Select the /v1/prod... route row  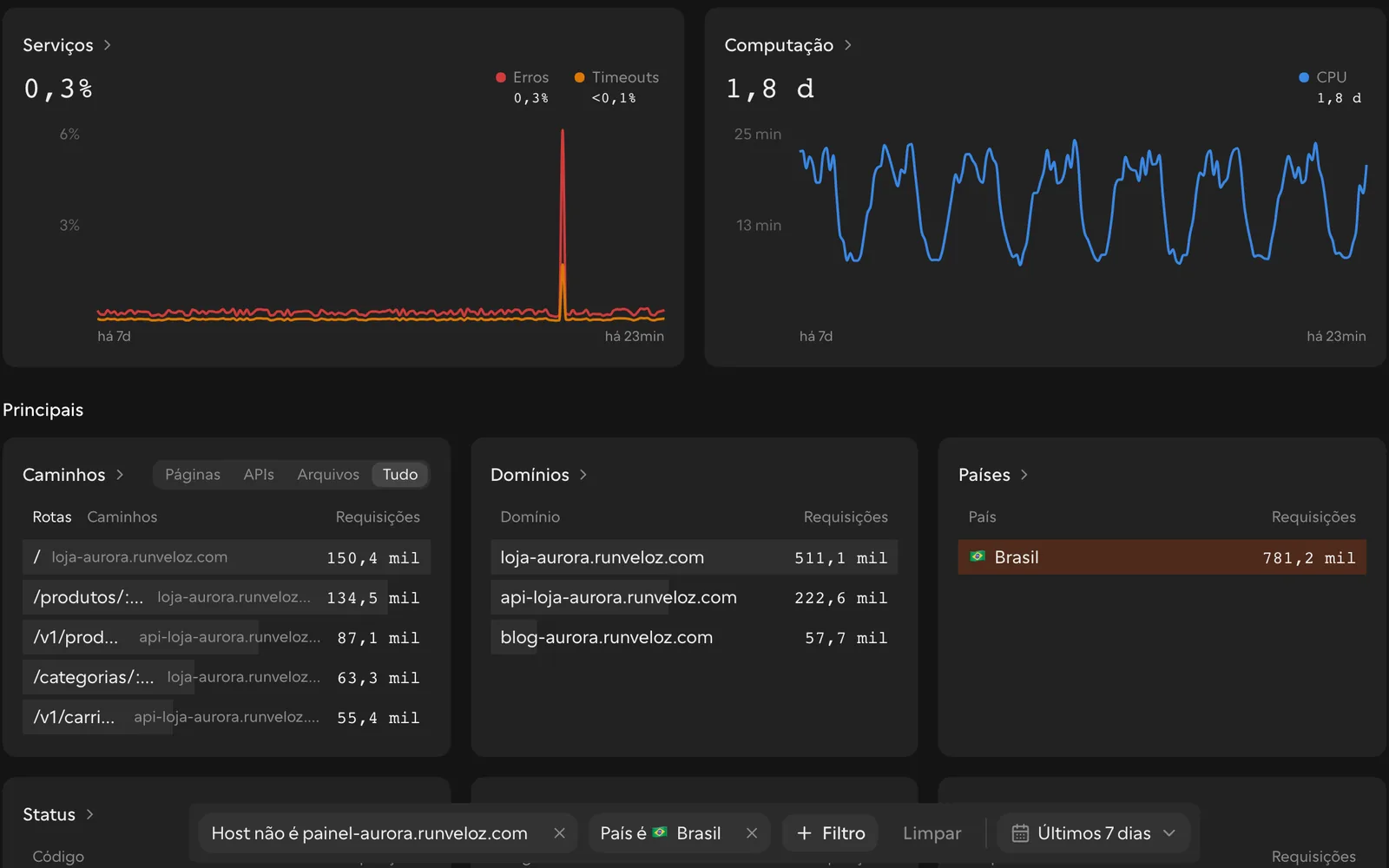pos(226,637)
